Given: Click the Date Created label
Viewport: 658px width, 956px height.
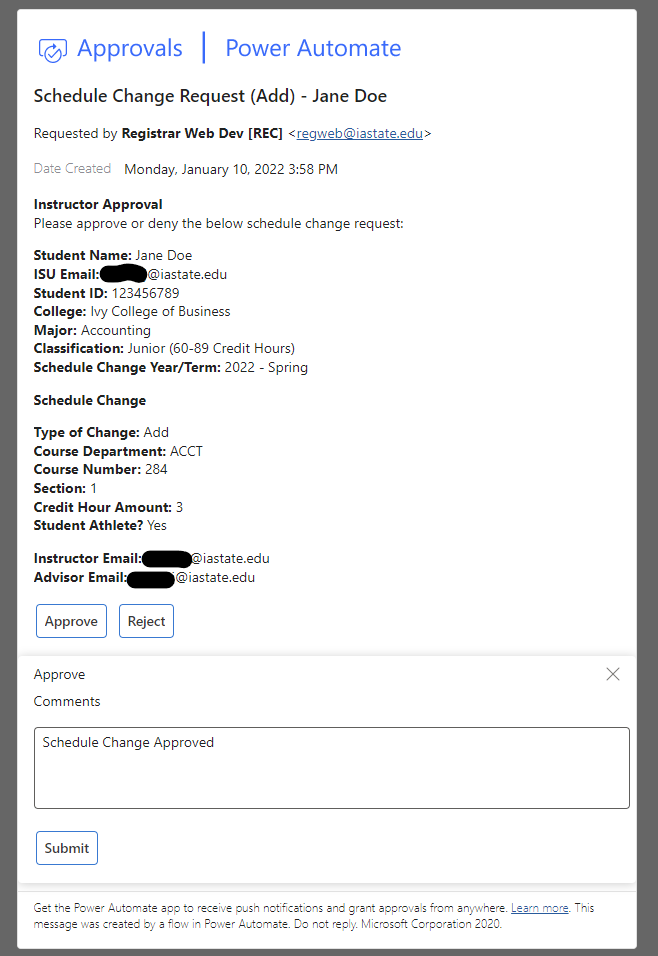Looking at the screenshot, I should [x=72, y=169].
